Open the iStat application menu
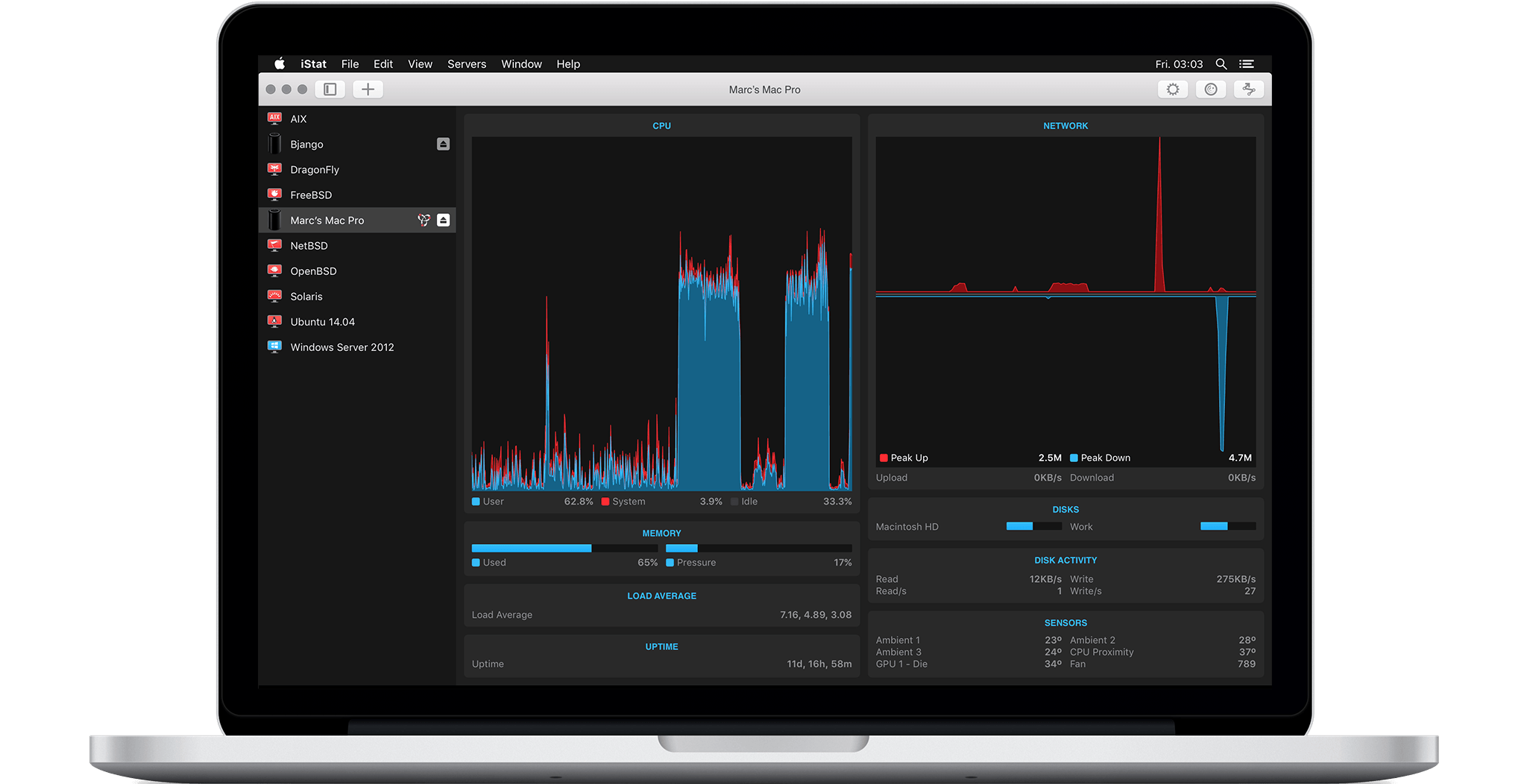 point(313,64)
